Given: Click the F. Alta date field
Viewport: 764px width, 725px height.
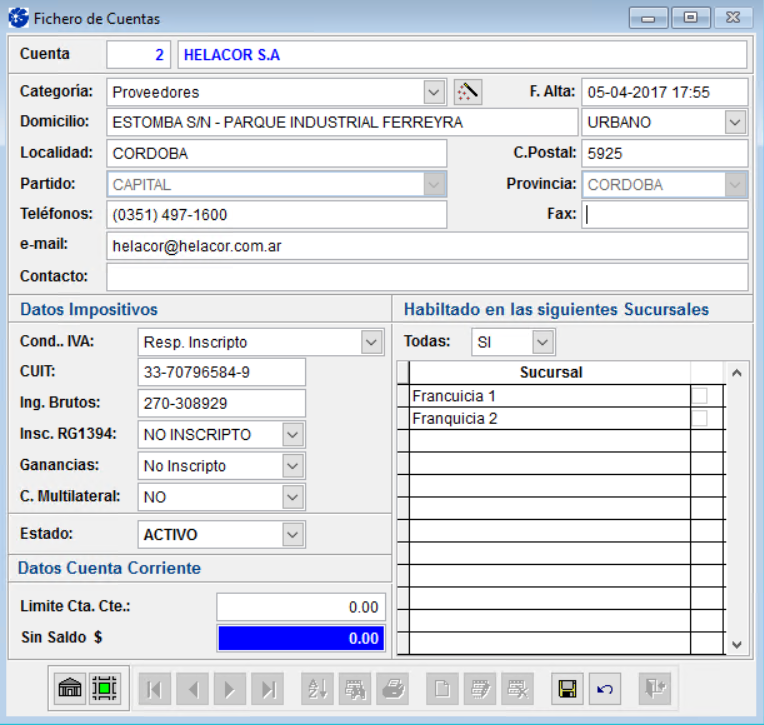Looking at the screenshot, I should 665,92.
